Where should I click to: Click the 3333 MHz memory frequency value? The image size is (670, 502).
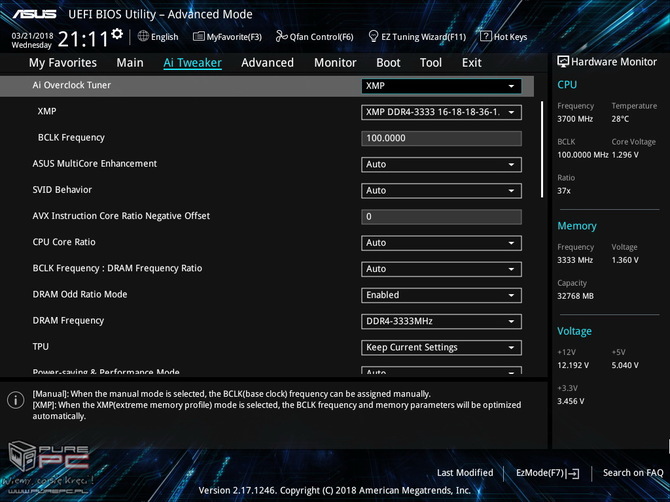coord(575,260)
